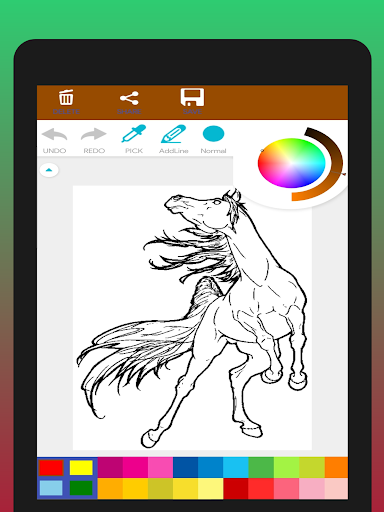Choose the bright red swatch next to the crimson

[261, 489]
